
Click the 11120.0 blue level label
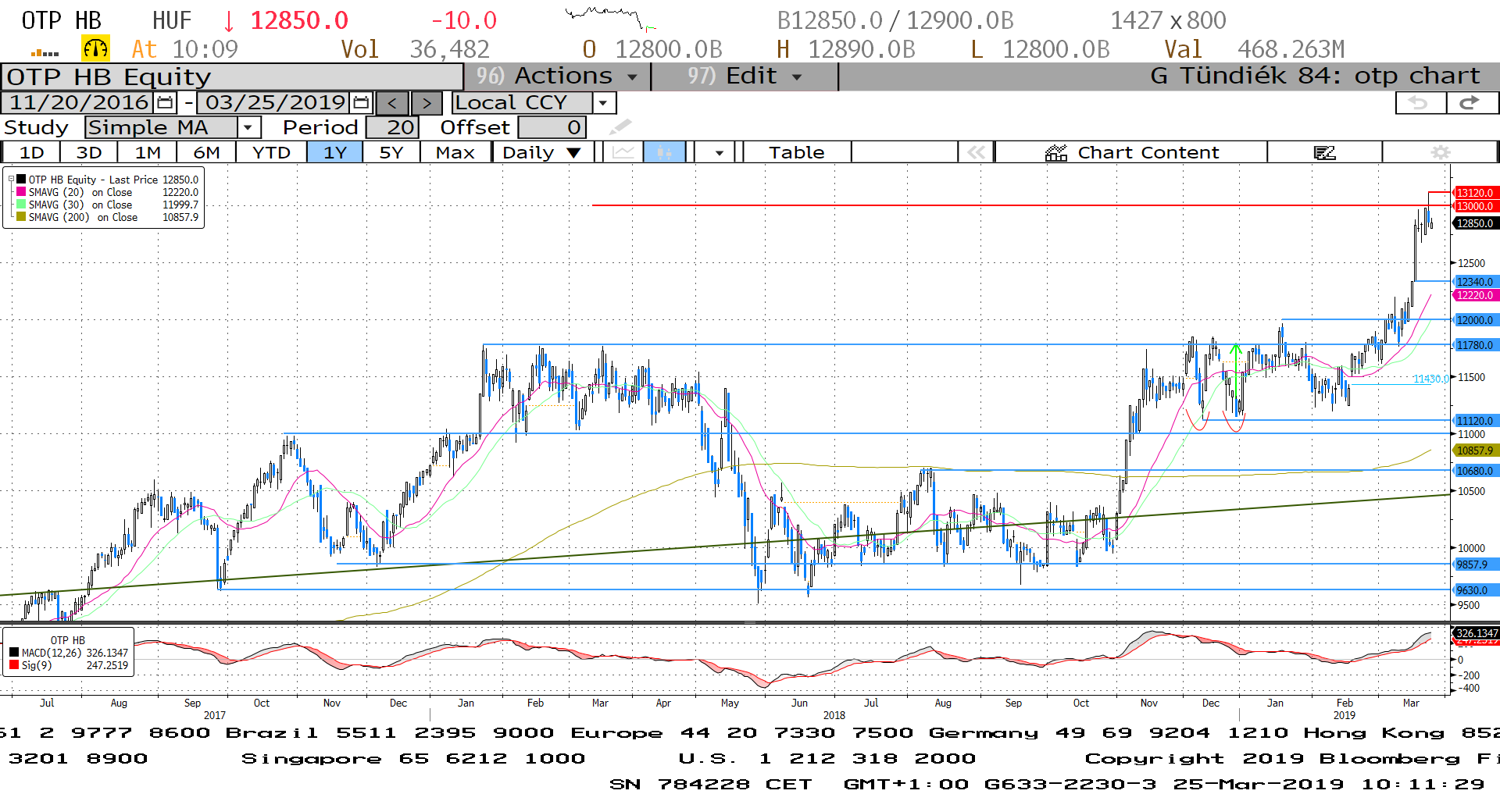point(1475,421)
